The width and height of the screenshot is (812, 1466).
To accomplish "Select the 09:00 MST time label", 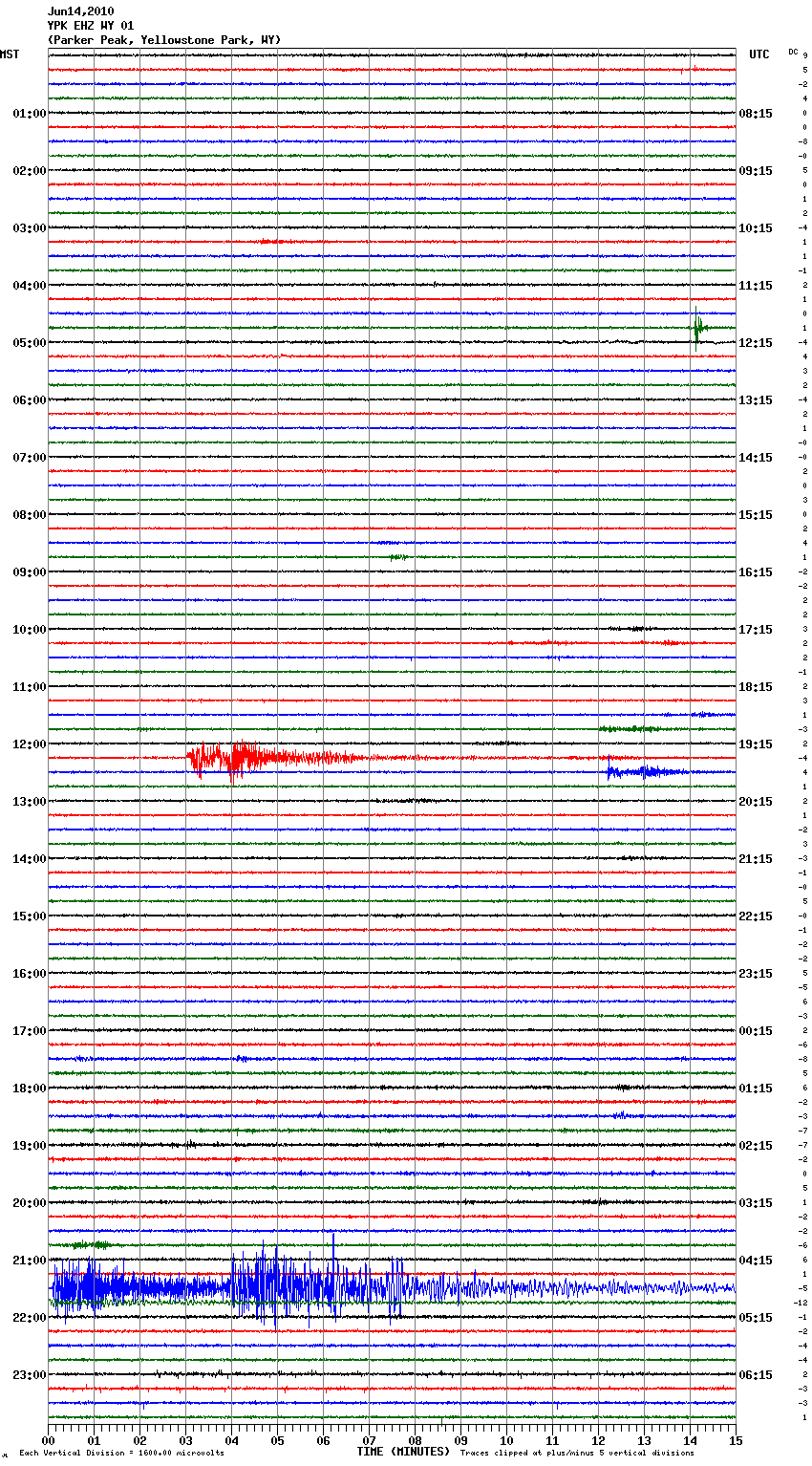I will 30,572.
